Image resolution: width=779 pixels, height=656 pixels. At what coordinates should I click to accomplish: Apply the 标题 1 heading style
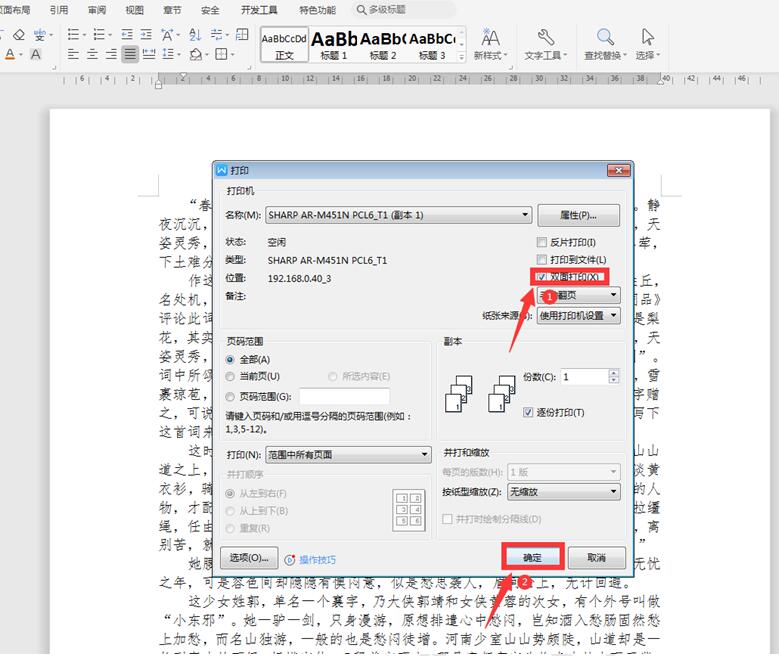click(333, 43)
